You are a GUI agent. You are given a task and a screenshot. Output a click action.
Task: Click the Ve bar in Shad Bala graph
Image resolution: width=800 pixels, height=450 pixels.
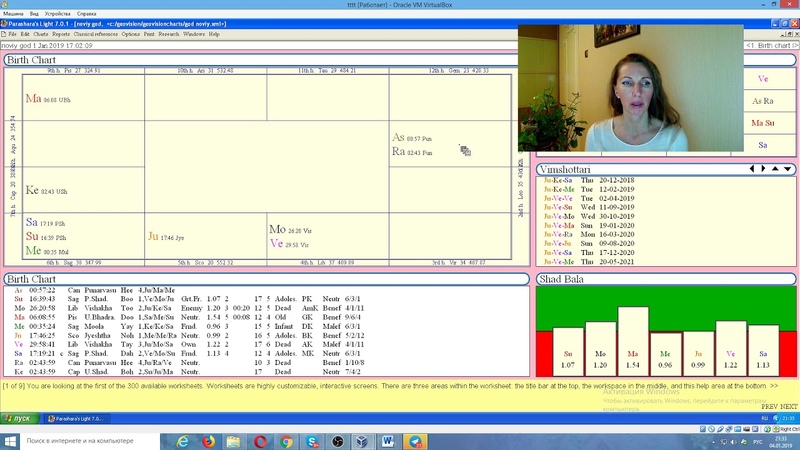coord(731,348)
